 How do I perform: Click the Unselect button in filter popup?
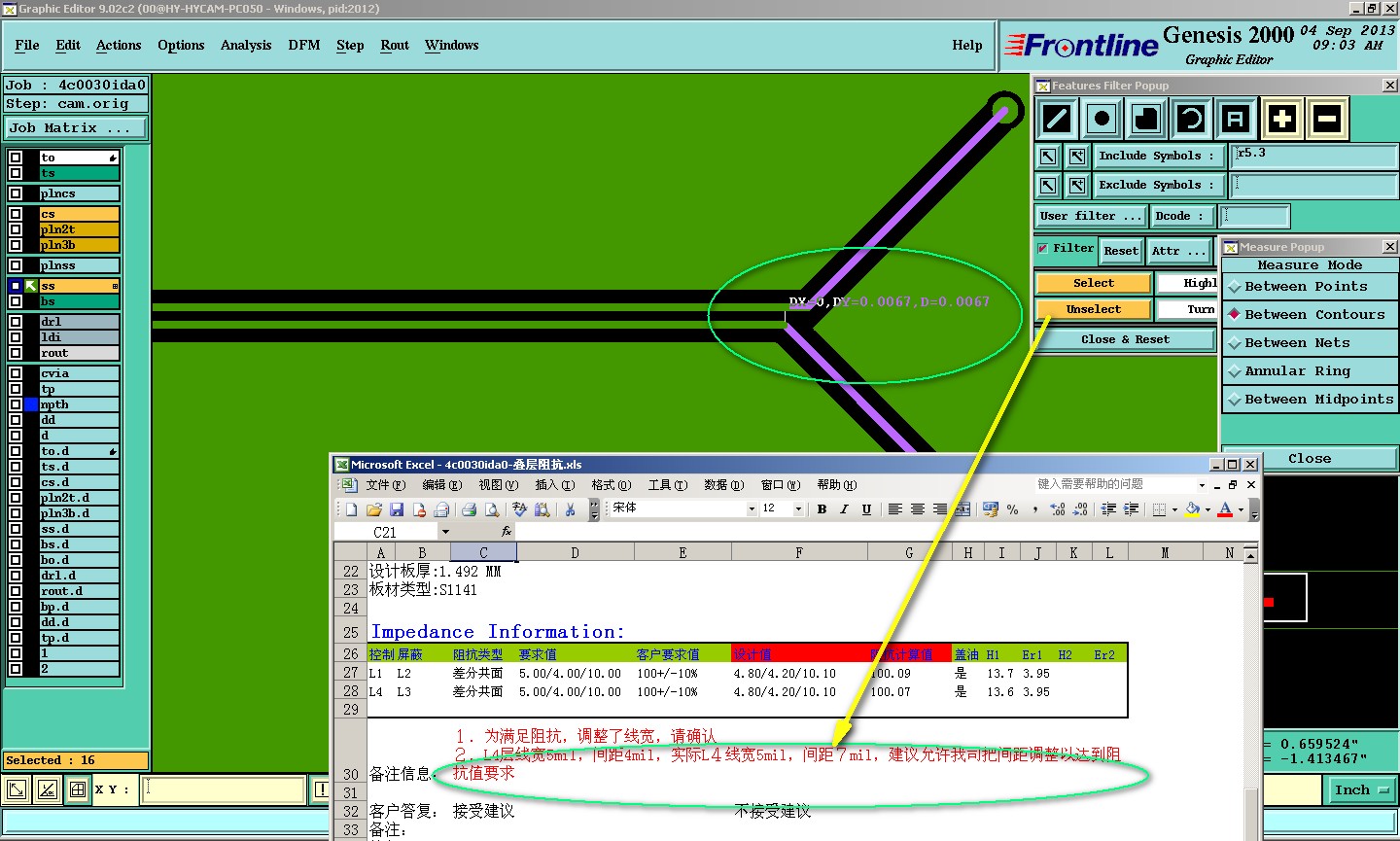pos(1094,309)
